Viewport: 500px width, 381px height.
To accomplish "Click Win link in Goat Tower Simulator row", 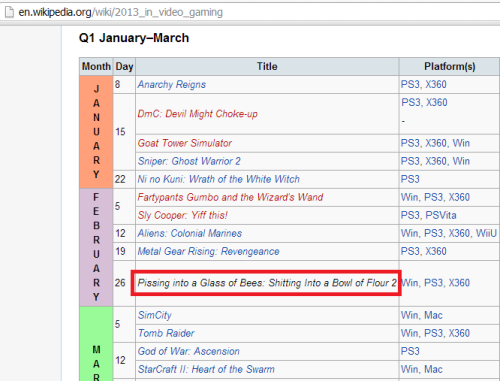I will [x=461, y=143].
